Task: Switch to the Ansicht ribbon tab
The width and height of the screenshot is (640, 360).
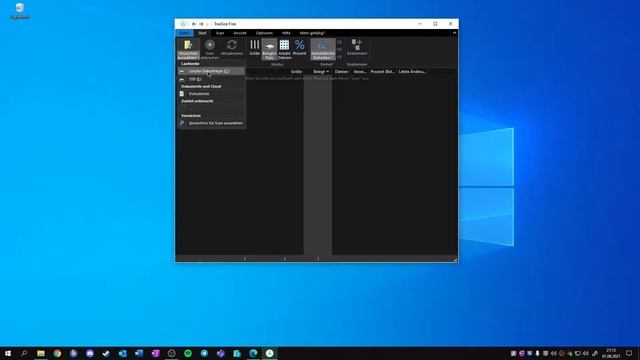Action: (x=240, y=33)
